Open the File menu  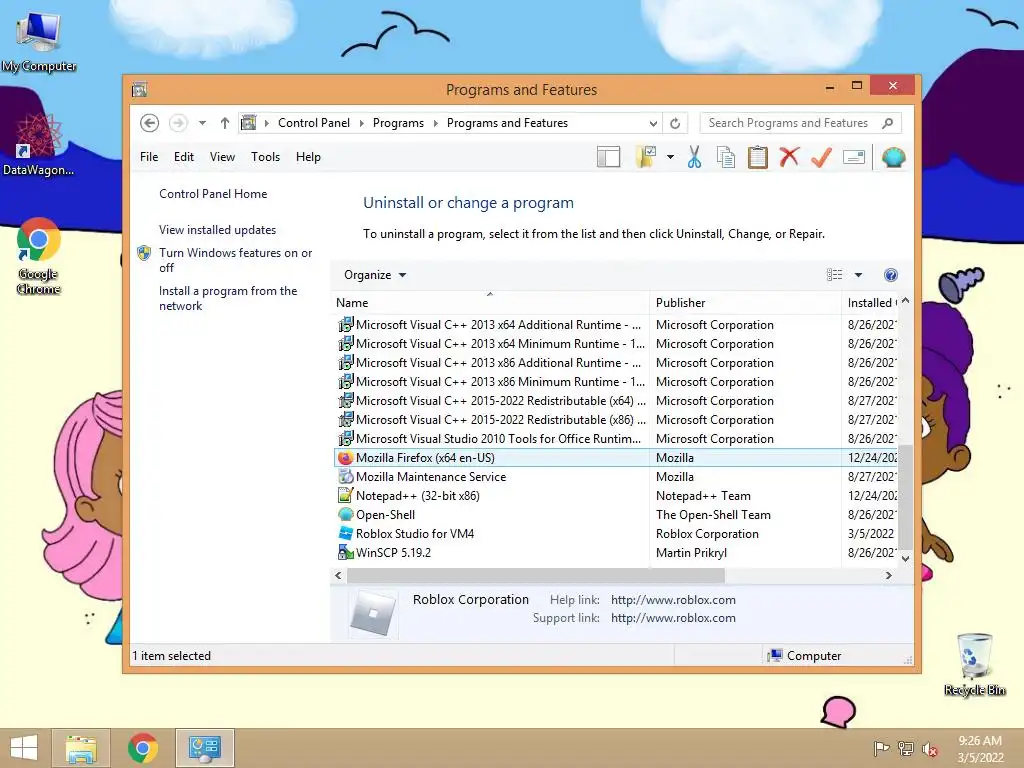click(x=149, y=157)
